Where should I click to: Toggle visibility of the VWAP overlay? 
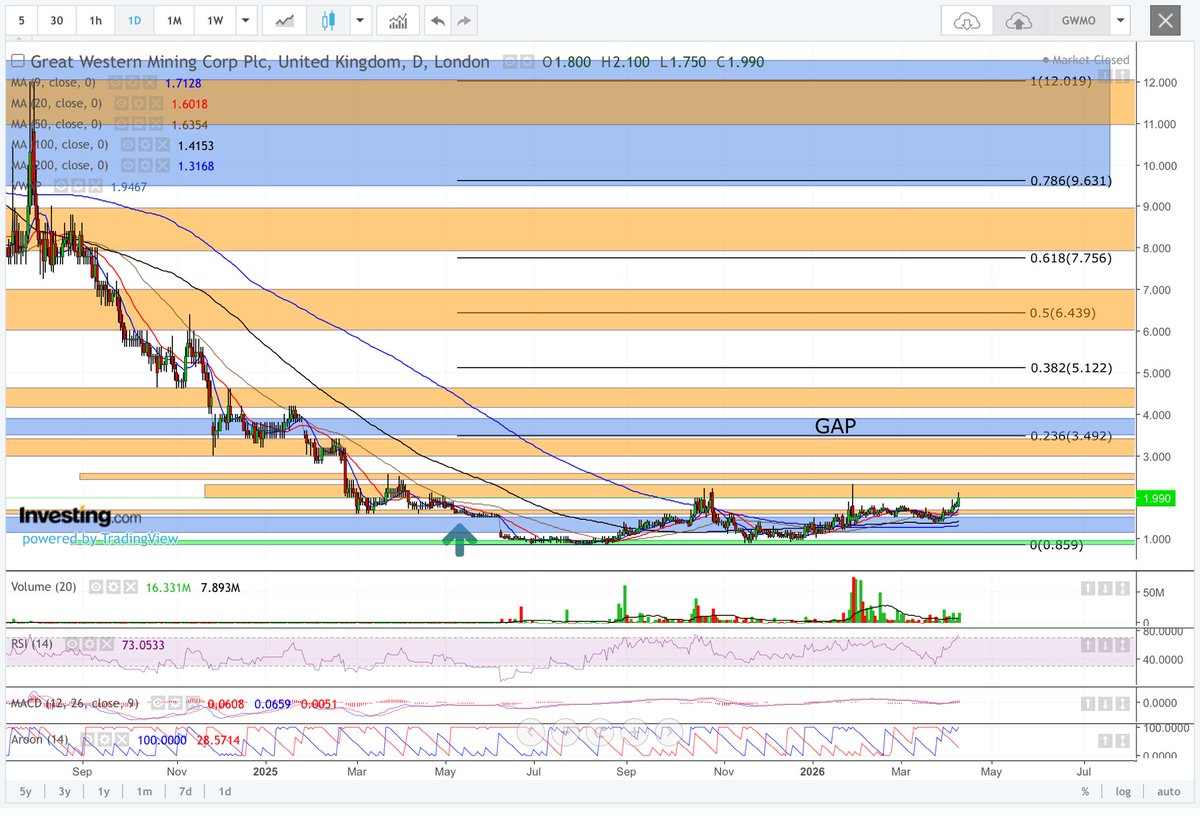61,186
